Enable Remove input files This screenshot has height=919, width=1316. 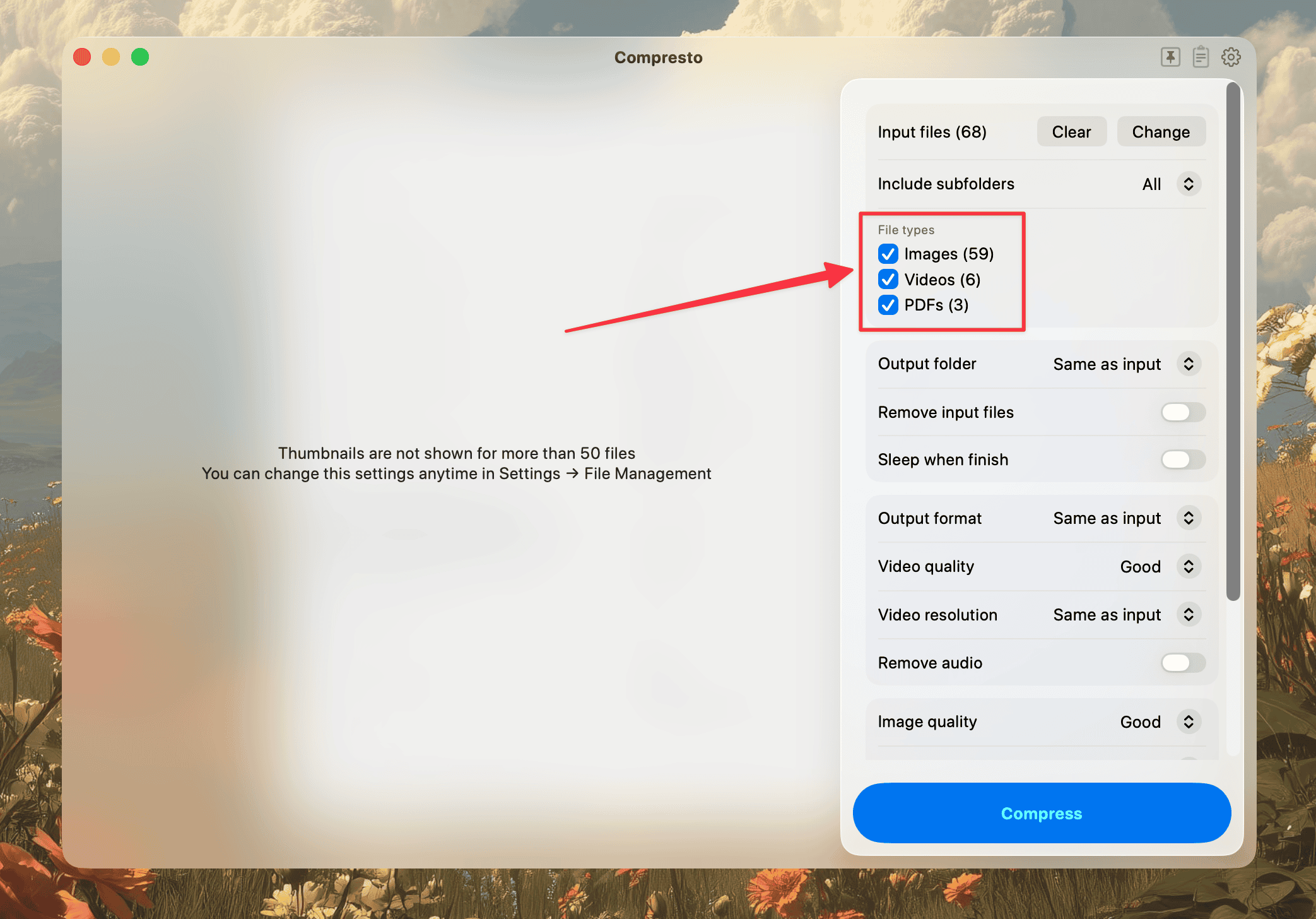tap(1182, 412)
